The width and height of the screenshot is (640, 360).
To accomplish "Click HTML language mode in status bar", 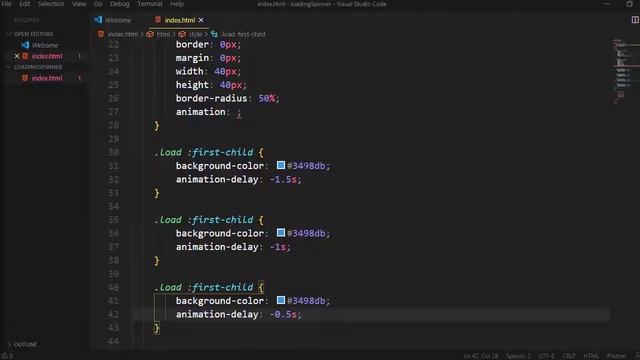I will coord(591,356).
